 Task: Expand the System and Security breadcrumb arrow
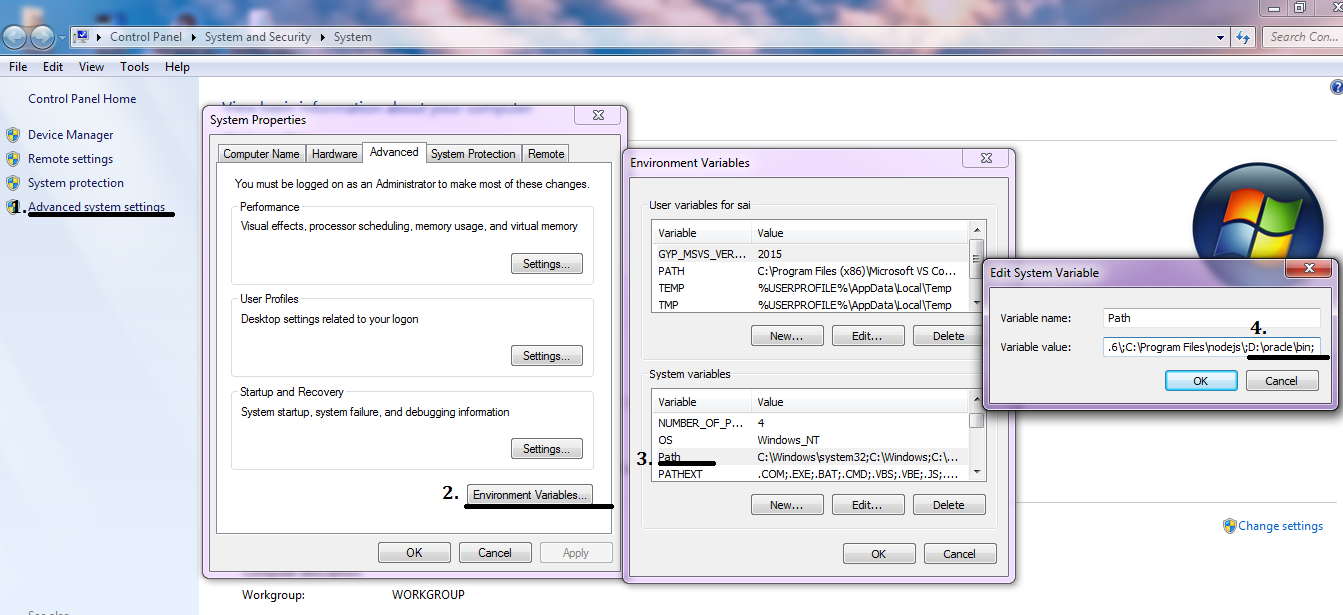click(x=321, y=37)
